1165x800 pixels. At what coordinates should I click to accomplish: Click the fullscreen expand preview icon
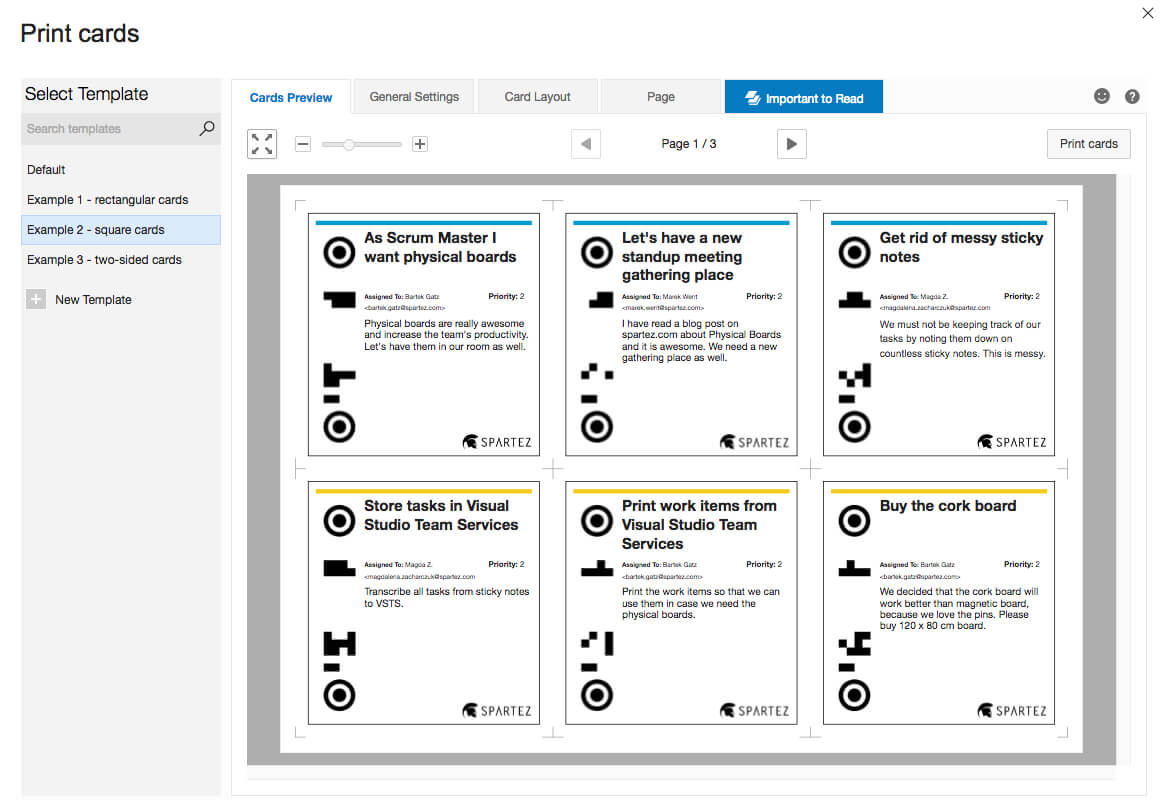(262, 144)
